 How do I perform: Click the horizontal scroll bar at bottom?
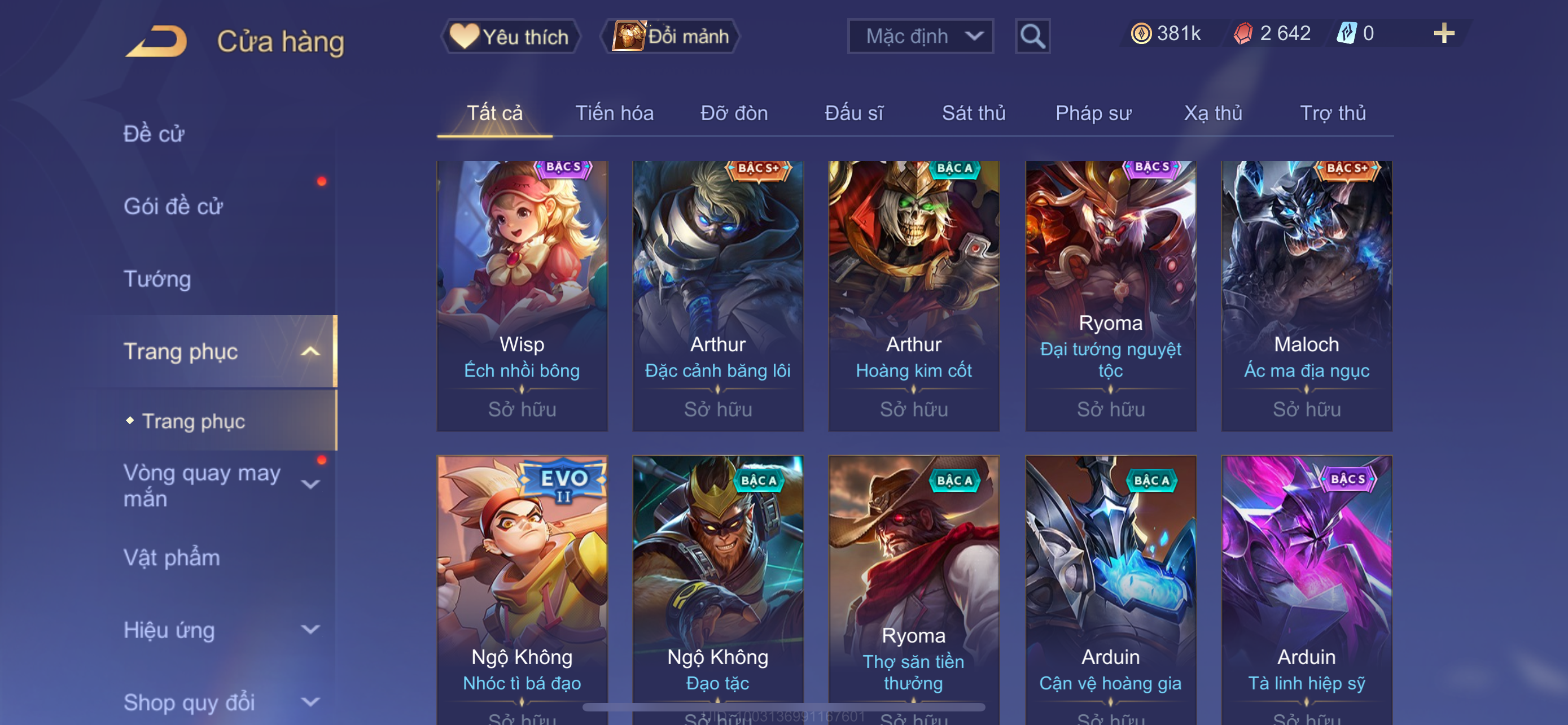click(783, 707)
